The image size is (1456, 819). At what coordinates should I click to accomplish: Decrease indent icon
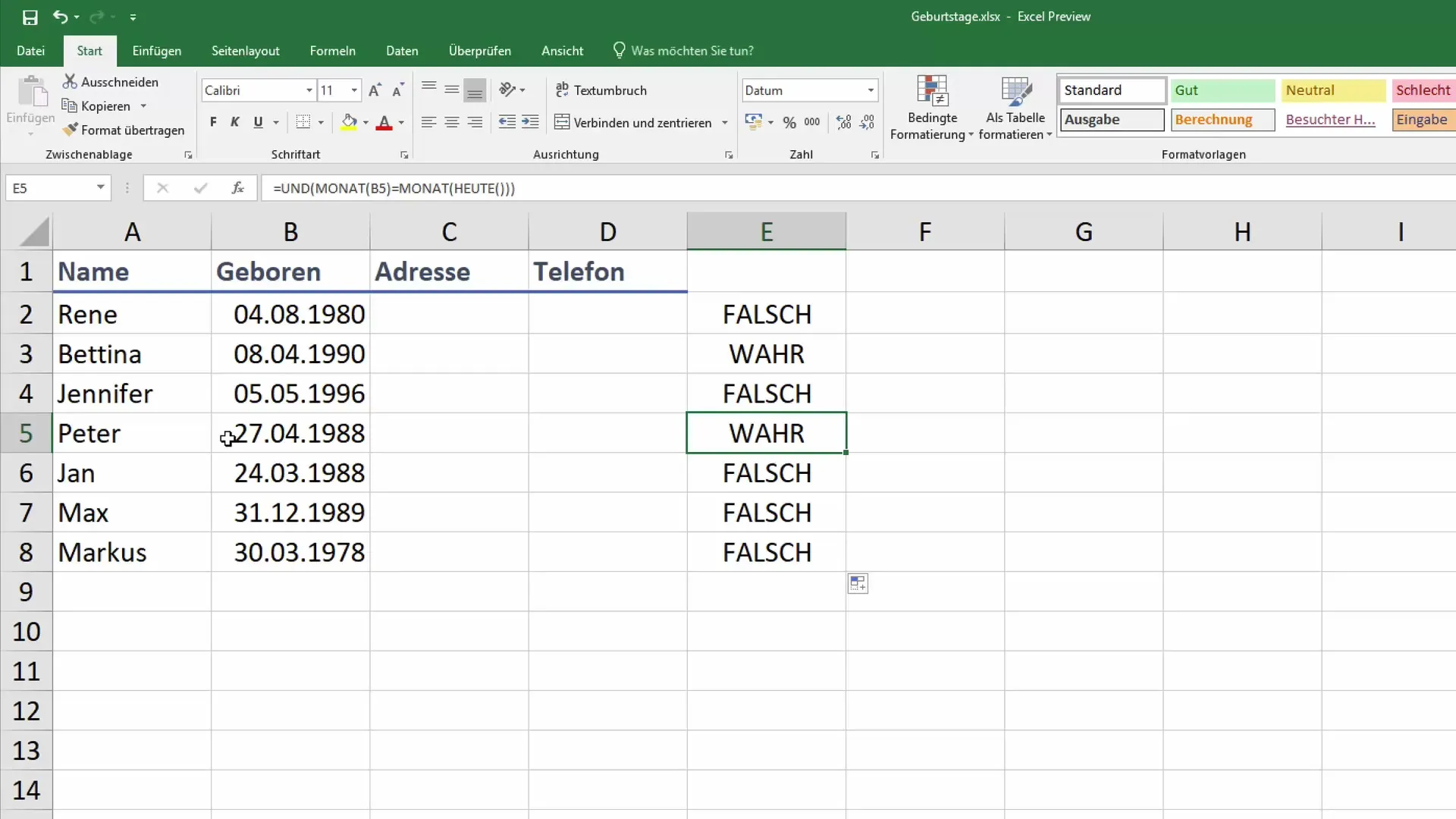(507, 122)
